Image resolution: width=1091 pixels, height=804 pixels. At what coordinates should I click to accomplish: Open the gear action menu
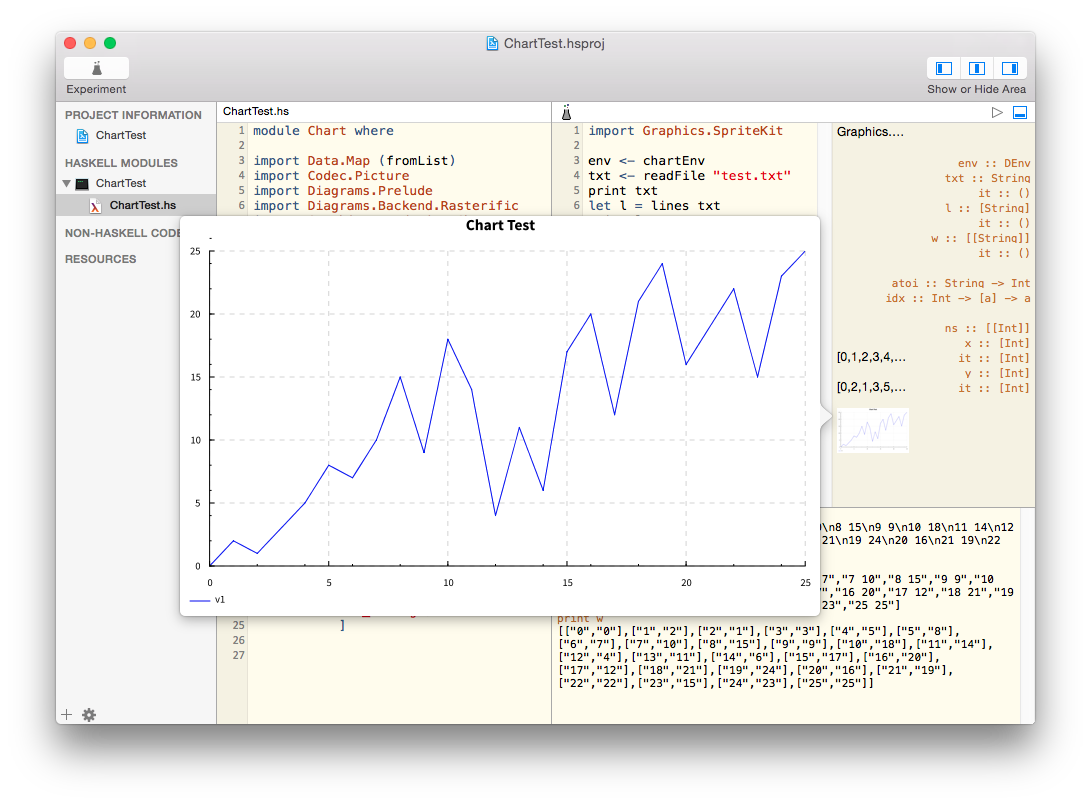tap(89, 714)
